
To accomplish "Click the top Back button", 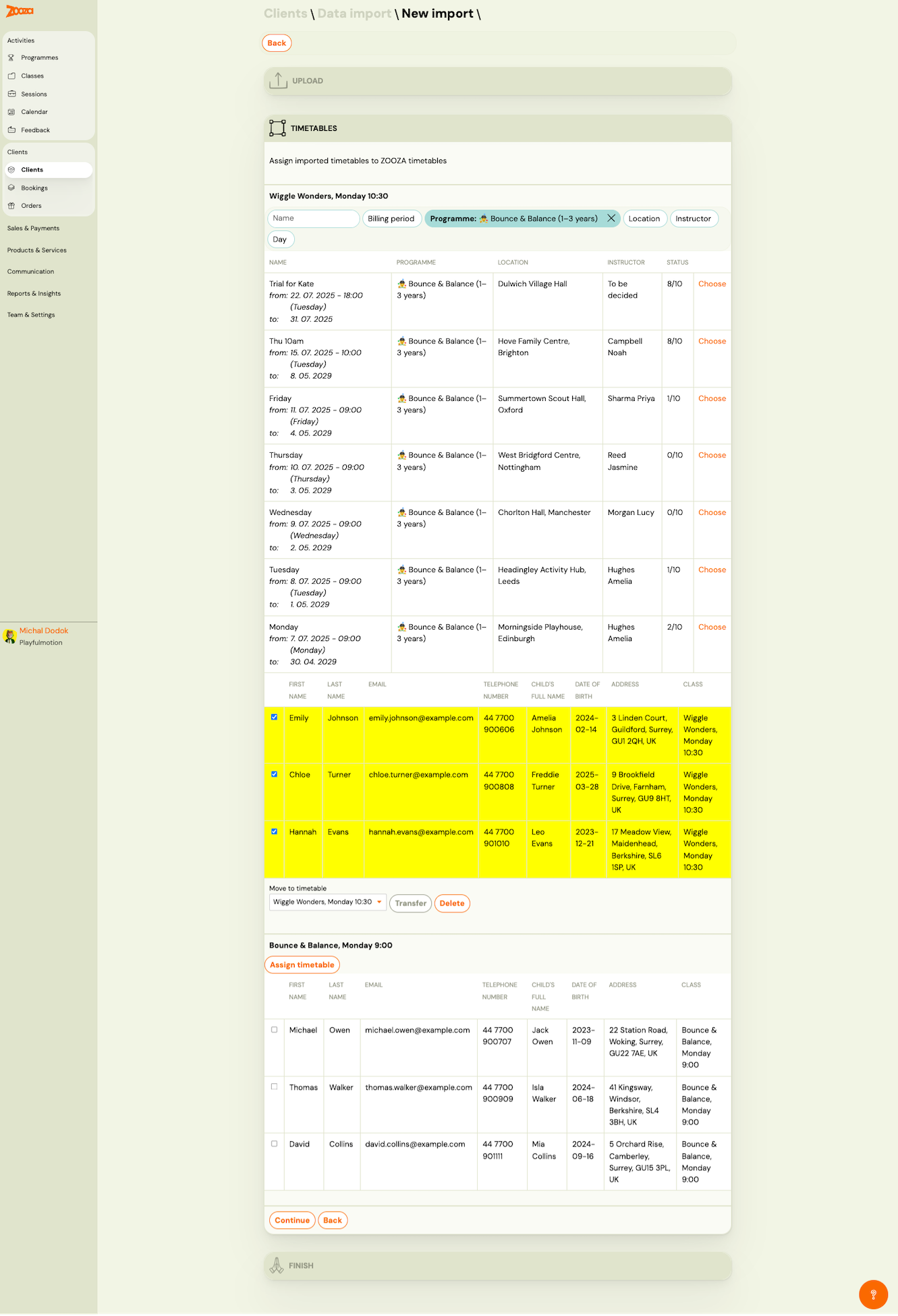I will click(277, 43).
